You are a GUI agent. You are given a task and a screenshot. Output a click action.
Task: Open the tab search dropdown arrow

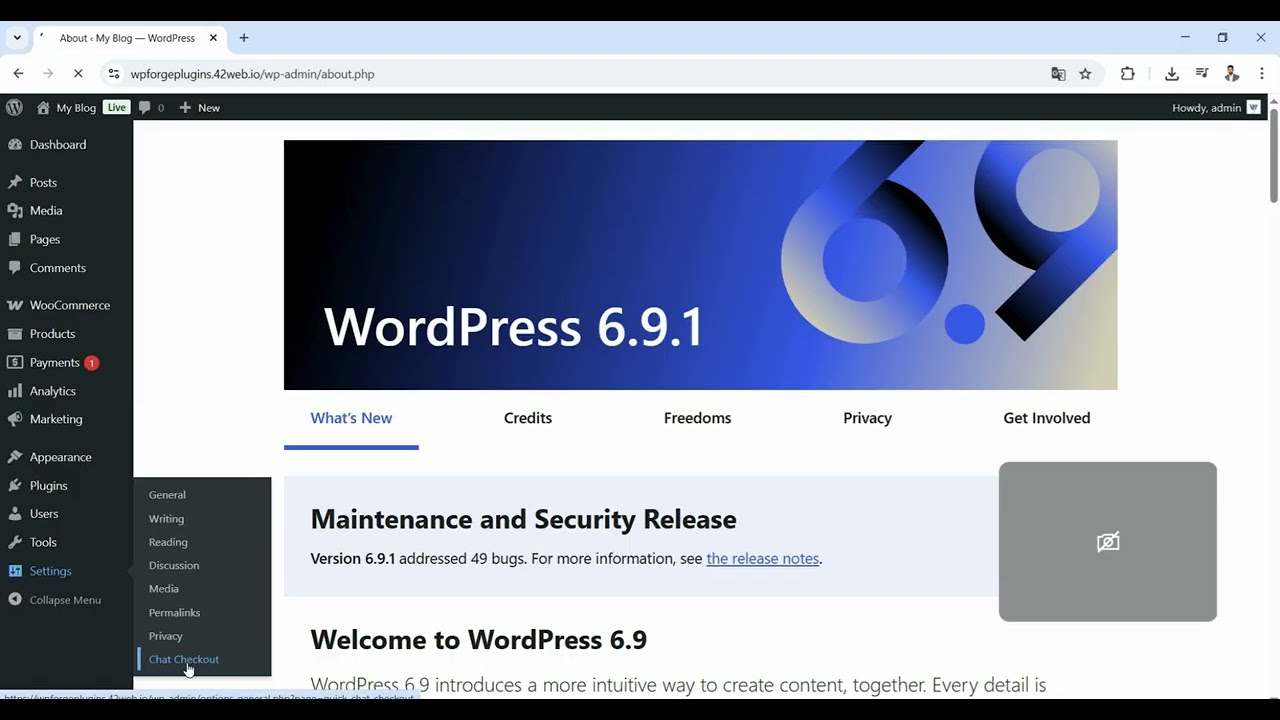[17, 38]
